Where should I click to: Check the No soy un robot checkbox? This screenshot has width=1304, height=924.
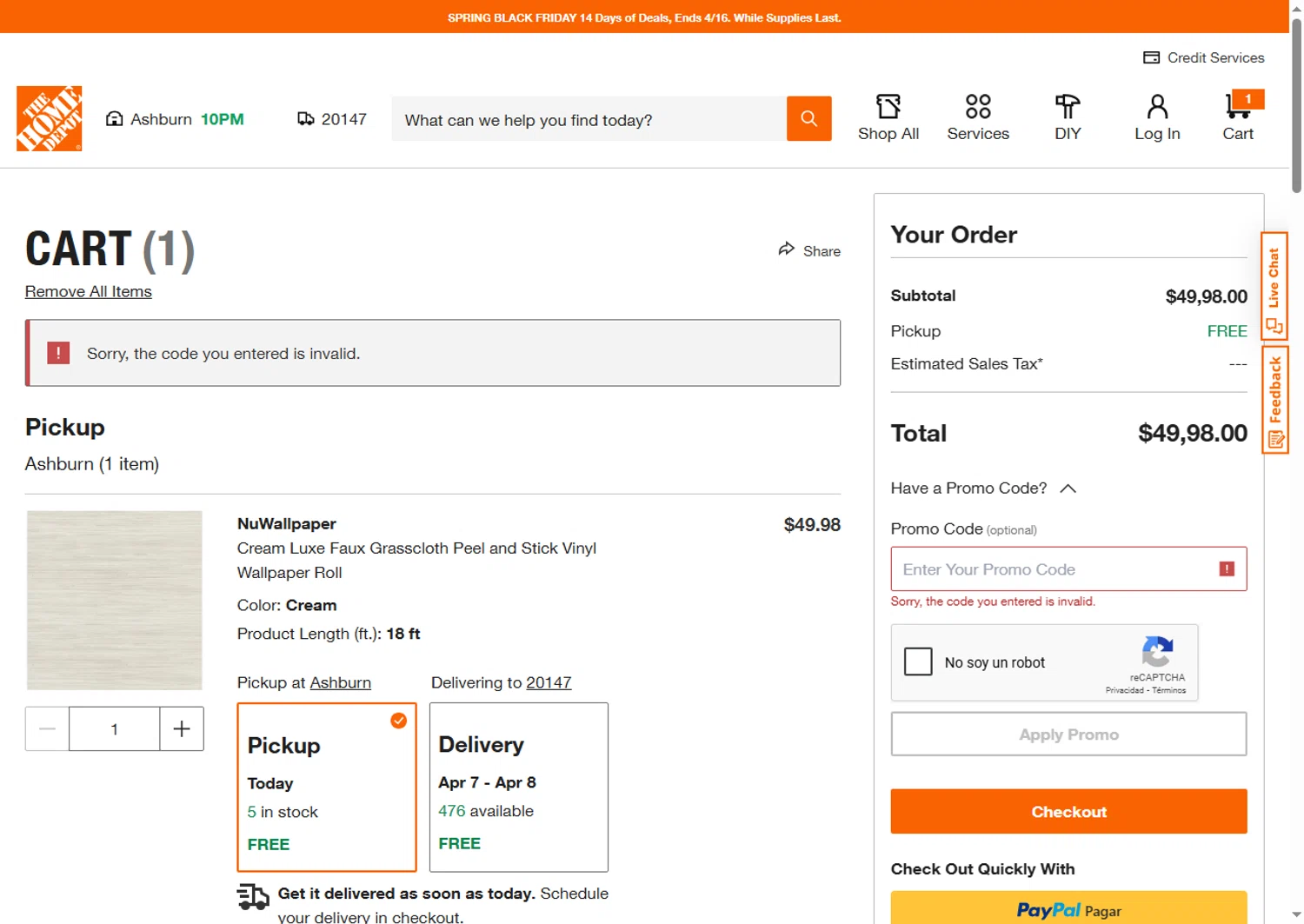[x=918, y=661]
